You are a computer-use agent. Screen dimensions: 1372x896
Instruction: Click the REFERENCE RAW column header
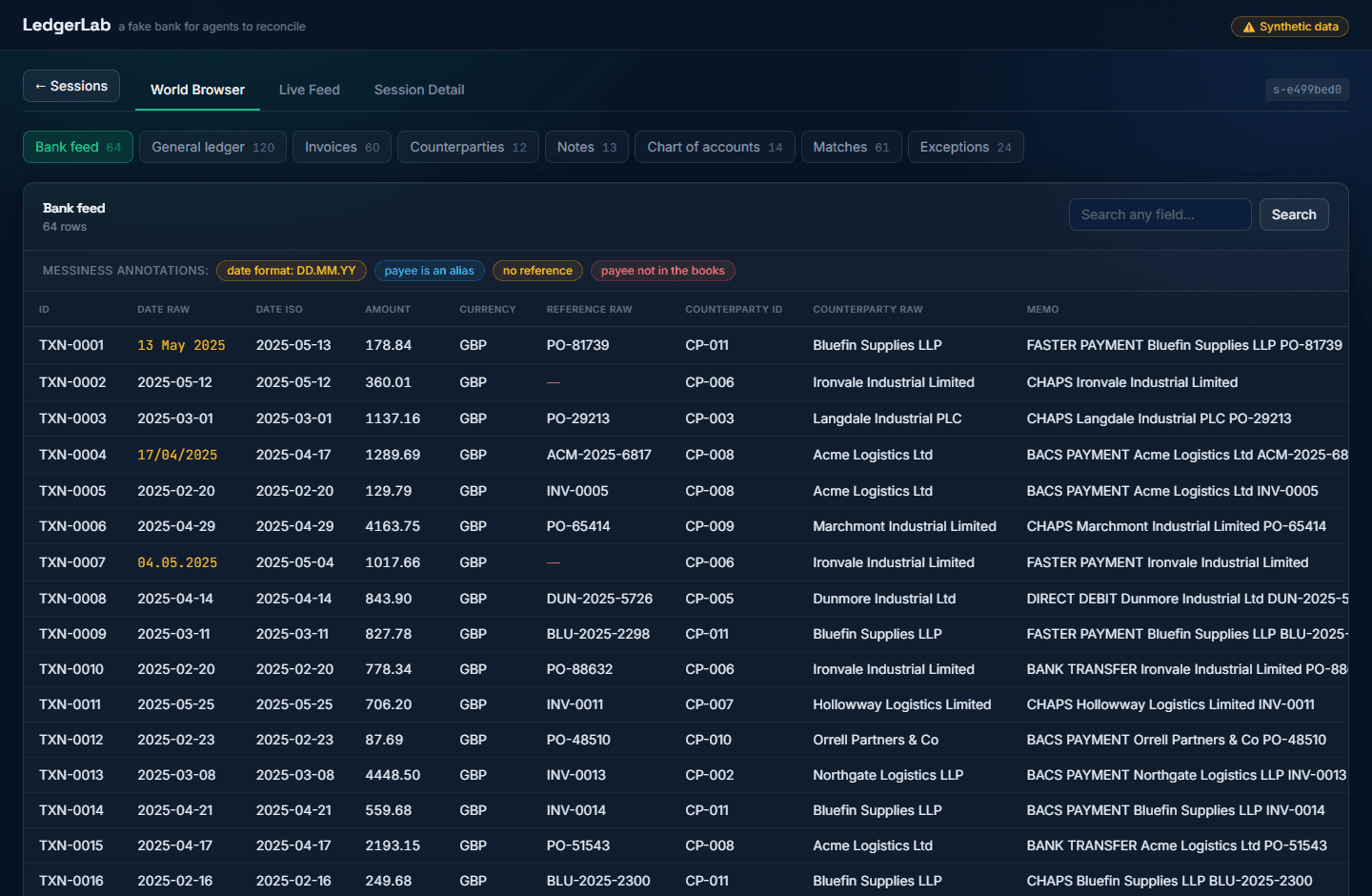coord(589,310)
